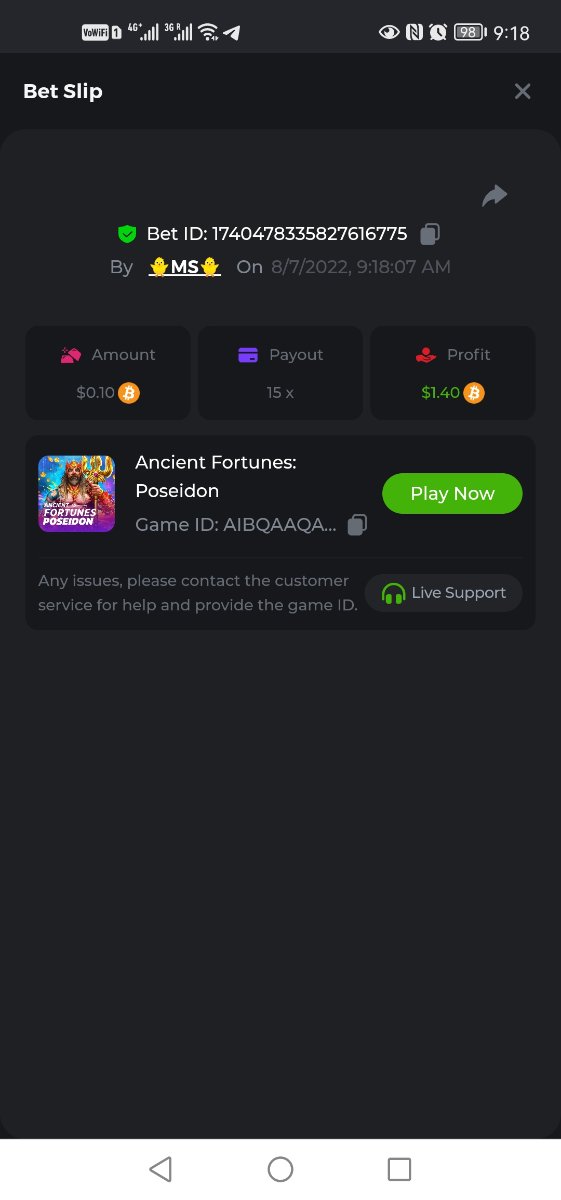Open Live Support chat
The width and height of the screenshot is (561, 1200).
click(443, 593)
